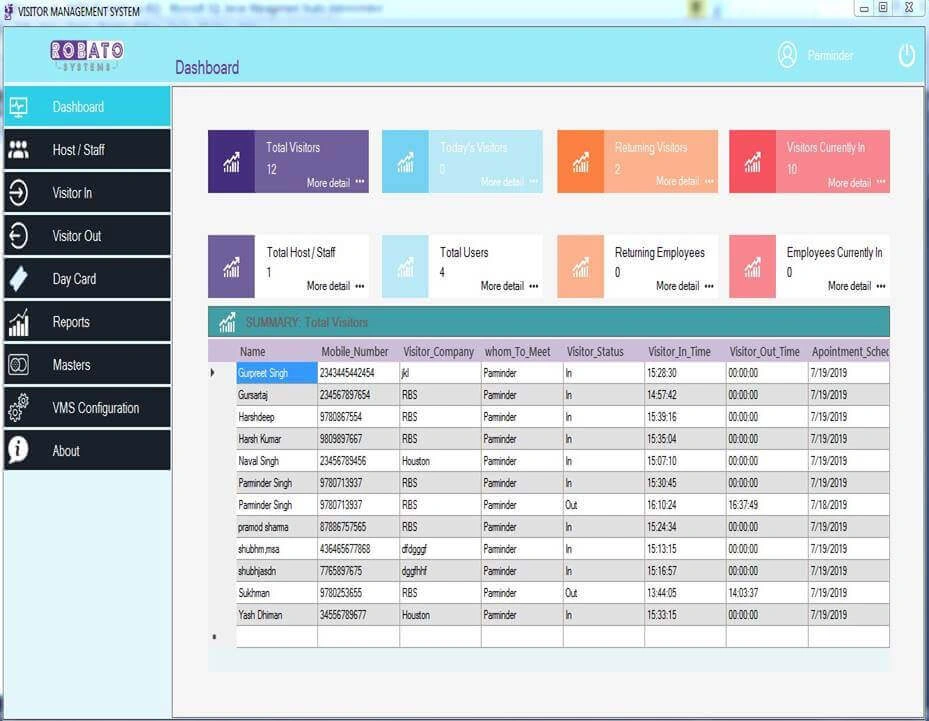Click the chart icon on Returning Employees card
This screenshot has width=929, height=721.
580,266
